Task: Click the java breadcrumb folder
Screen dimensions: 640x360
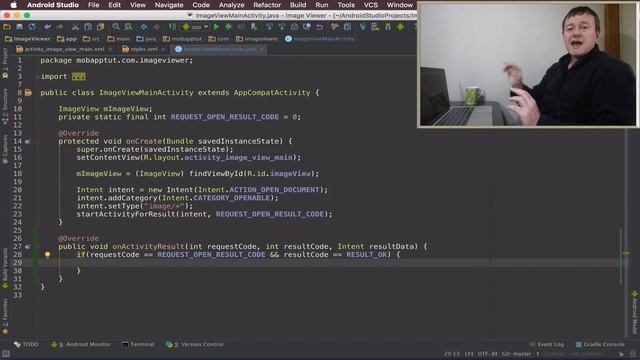Action: point(146,39)
